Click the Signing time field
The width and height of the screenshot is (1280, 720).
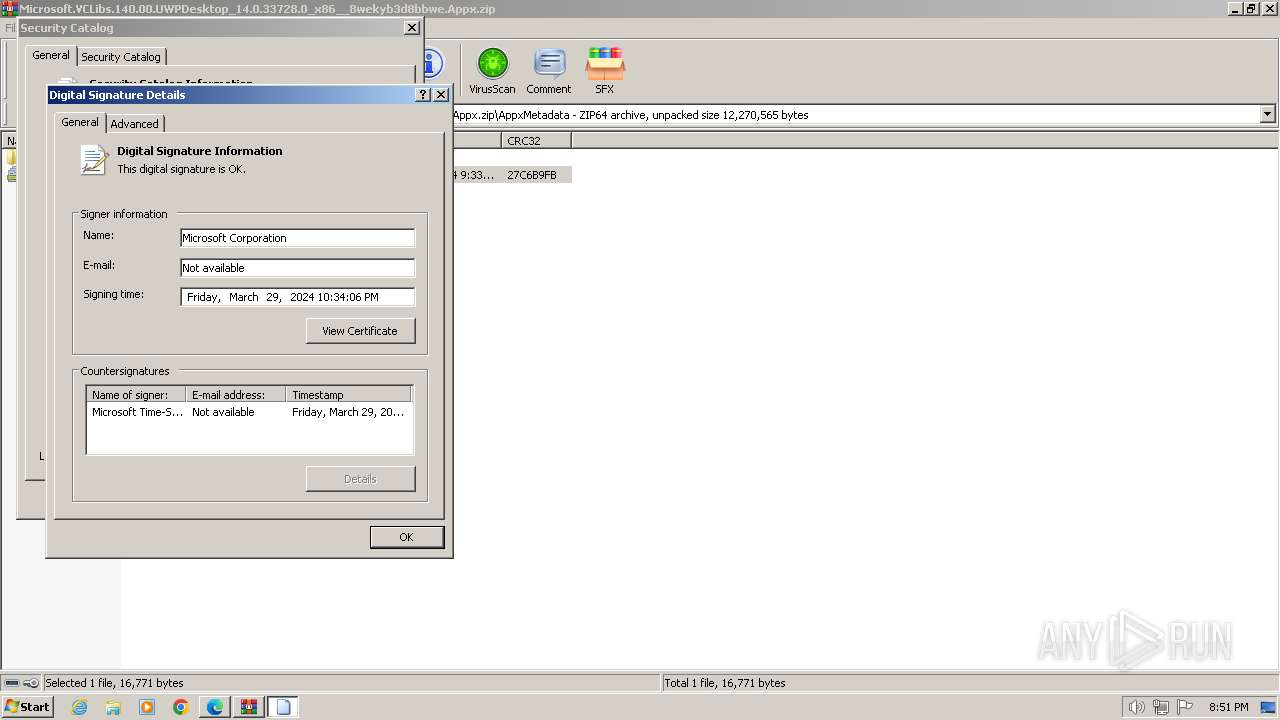pyautogui.click(x=297, y=297)
